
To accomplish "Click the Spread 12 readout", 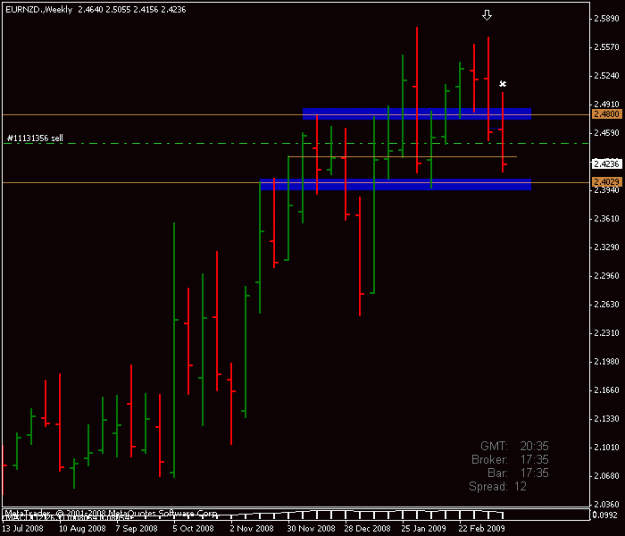I will [498, 486].
